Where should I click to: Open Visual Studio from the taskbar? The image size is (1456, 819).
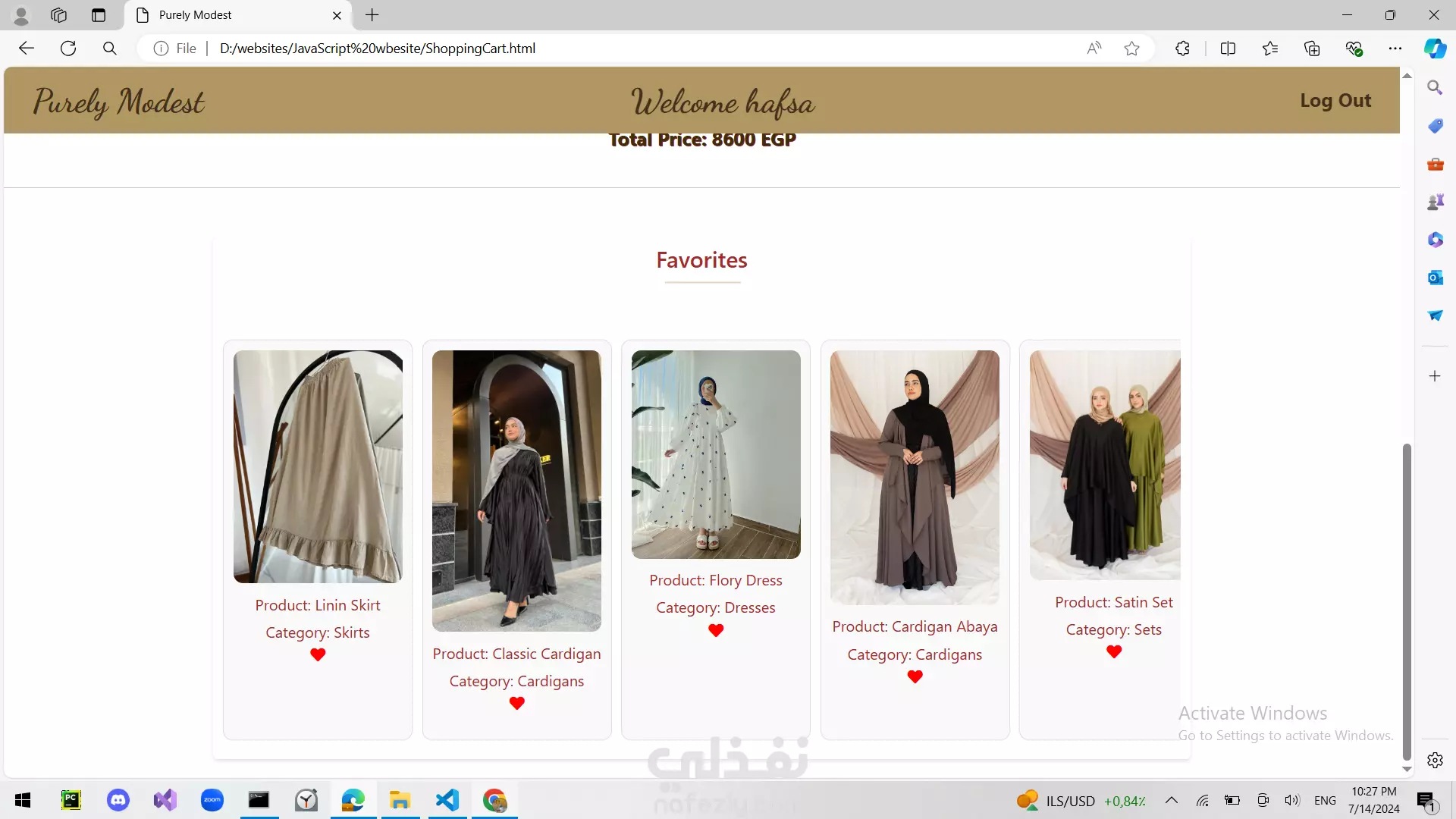(165, 800)
